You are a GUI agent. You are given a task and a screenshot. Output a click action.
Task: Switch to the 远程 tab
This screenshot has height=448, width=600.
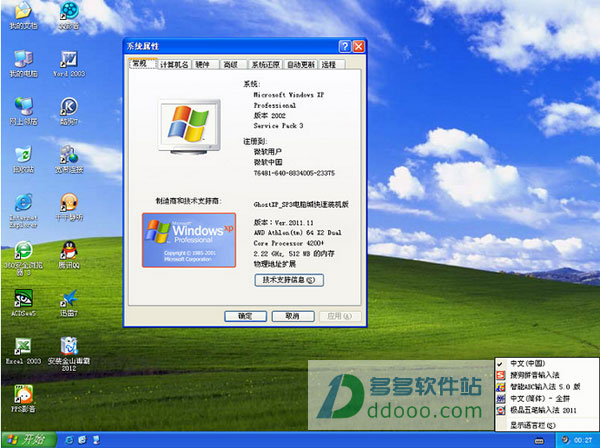[332, 65]
